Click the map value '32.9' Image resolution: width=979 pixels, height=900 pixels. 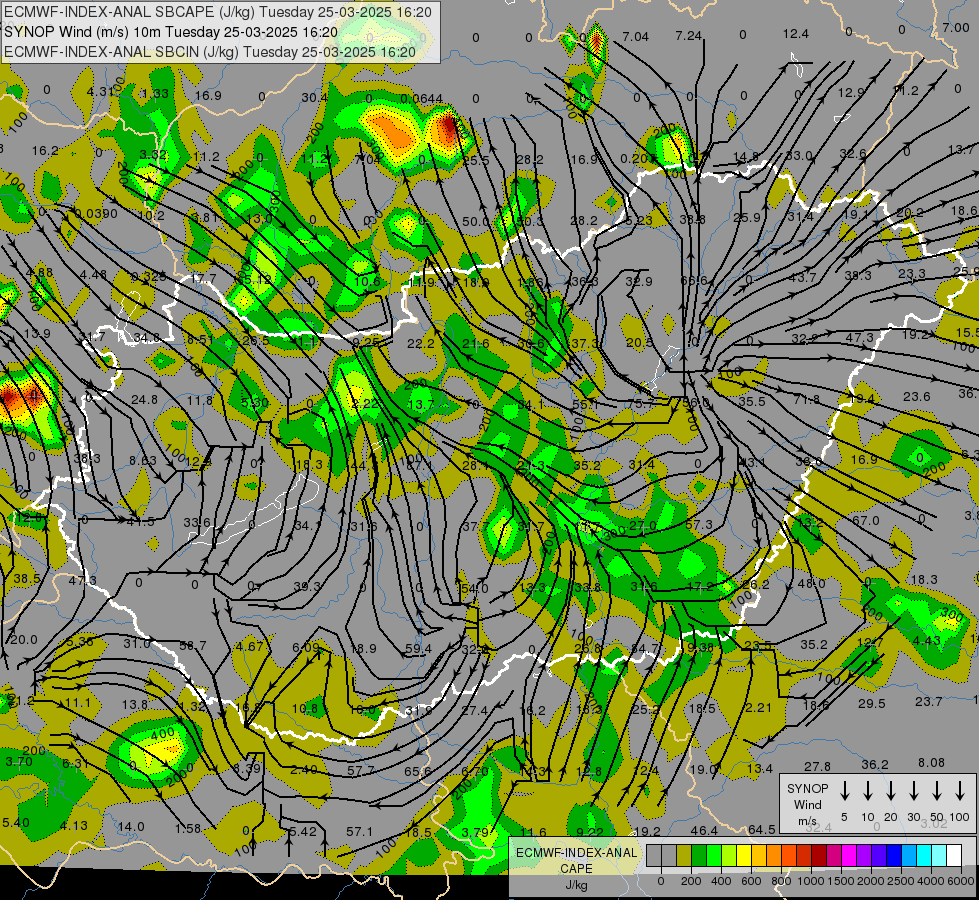tap(639, 281)
